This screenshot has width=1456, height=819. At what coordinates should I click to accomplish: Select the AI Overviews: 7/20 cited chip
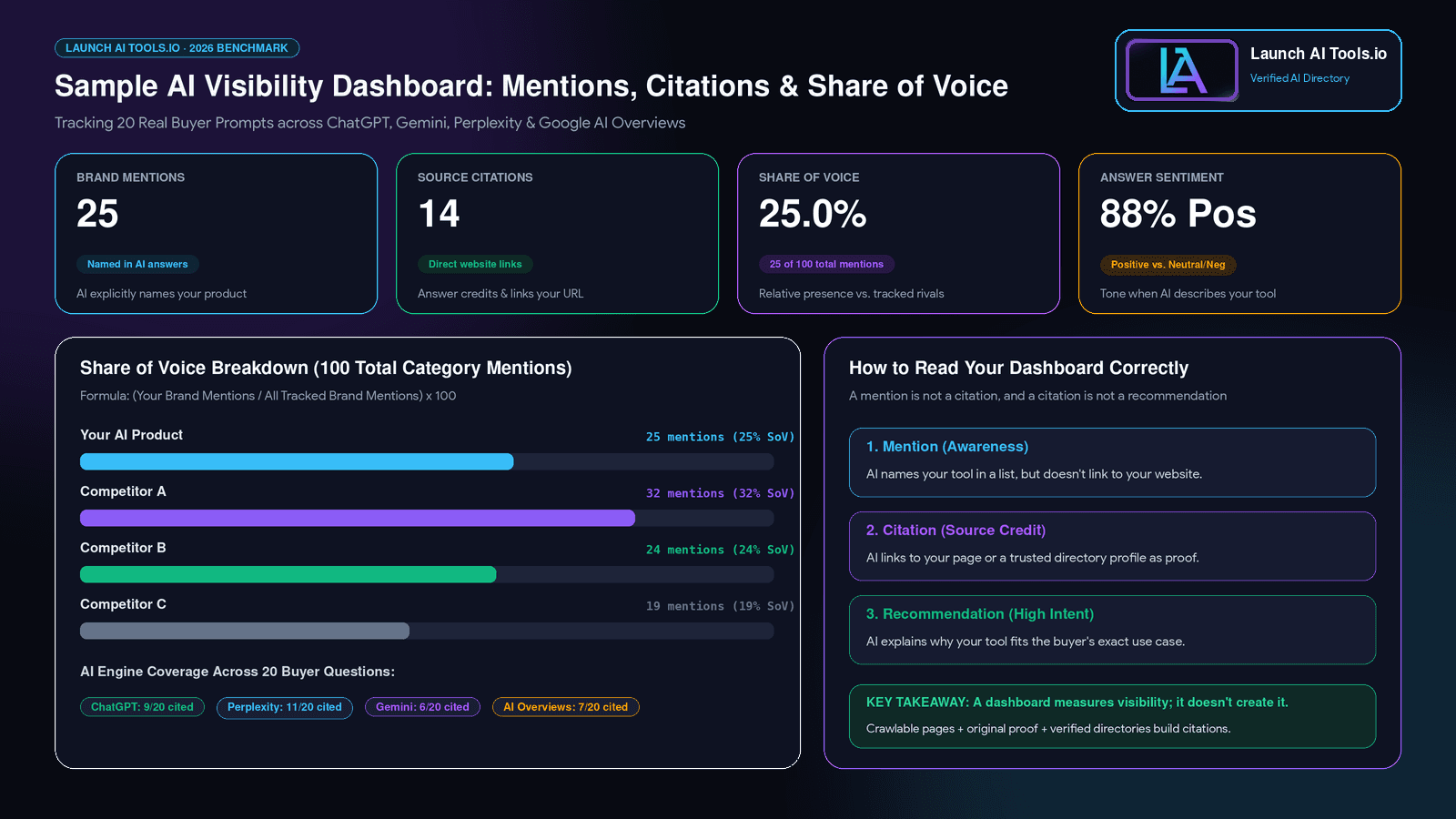point(566,707)
